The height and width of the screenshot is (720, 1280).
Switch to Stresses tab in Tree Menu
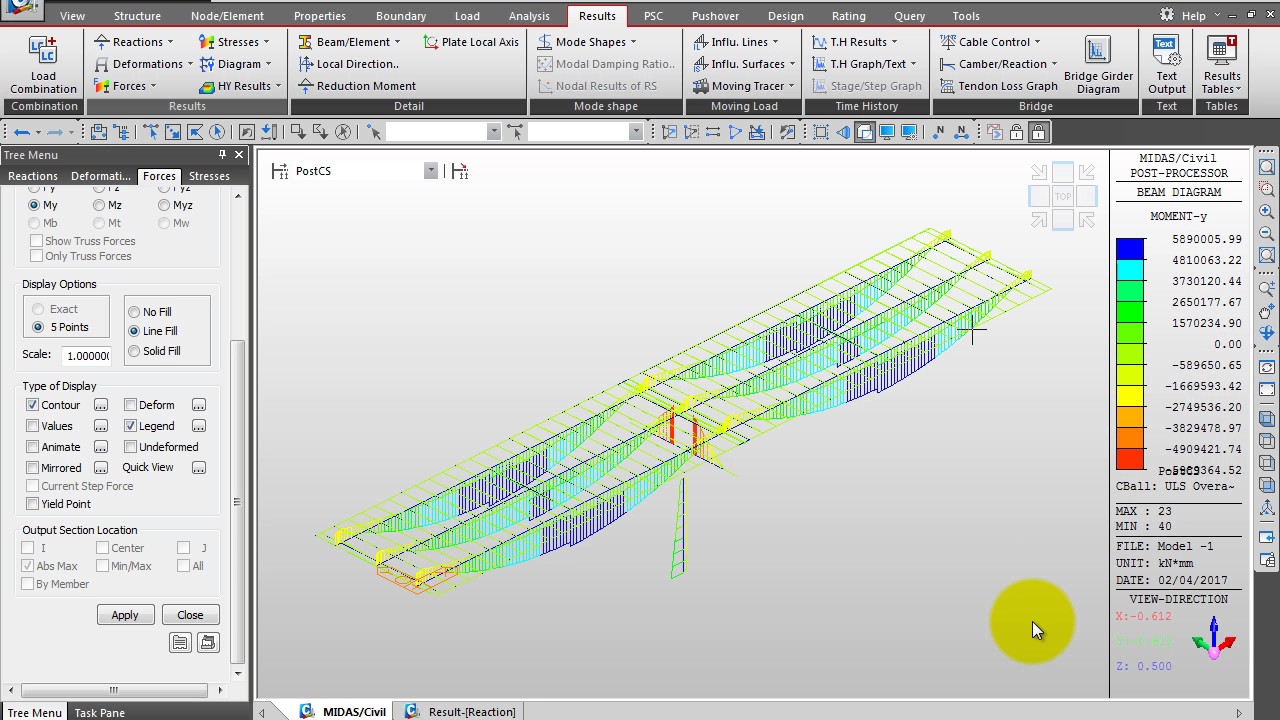[209, 176]
